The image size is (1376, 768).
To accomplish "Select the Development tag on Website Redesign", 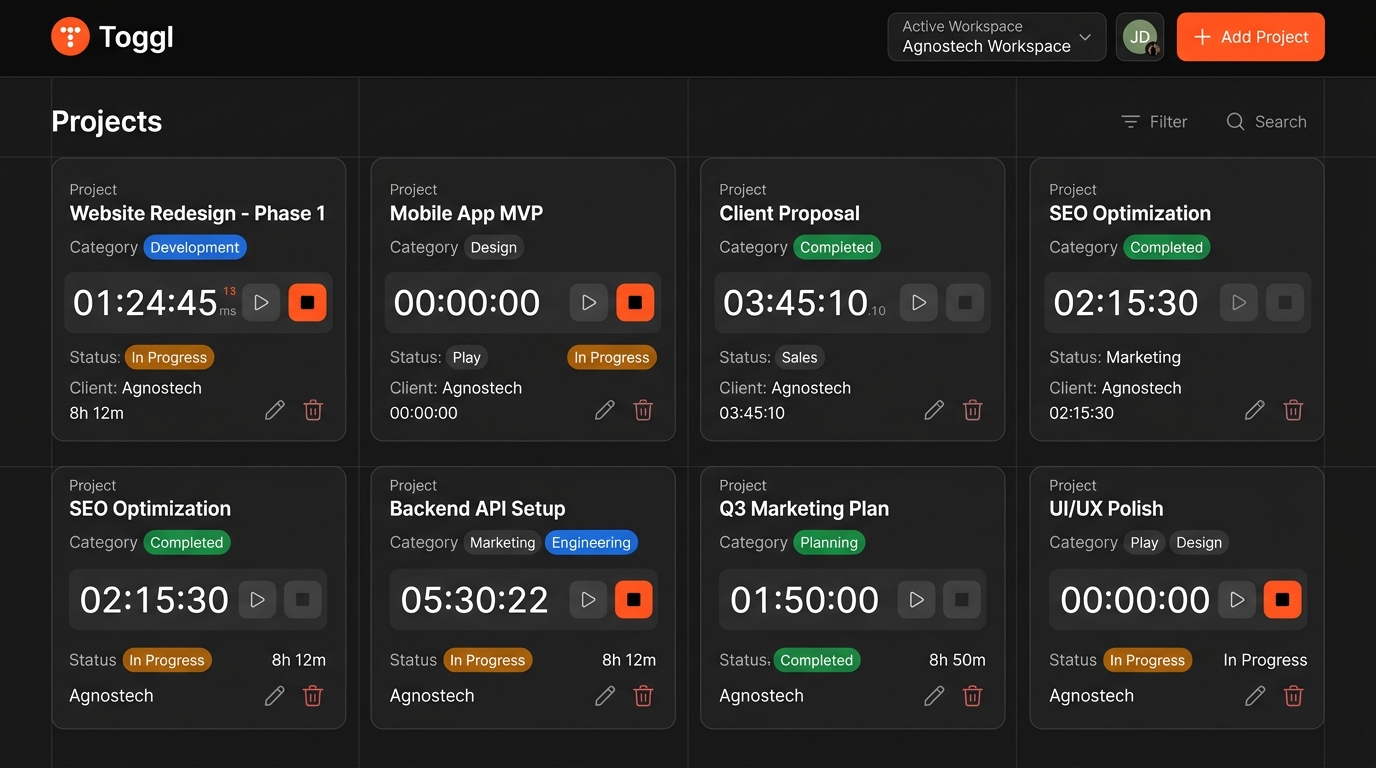I will 195,247.
